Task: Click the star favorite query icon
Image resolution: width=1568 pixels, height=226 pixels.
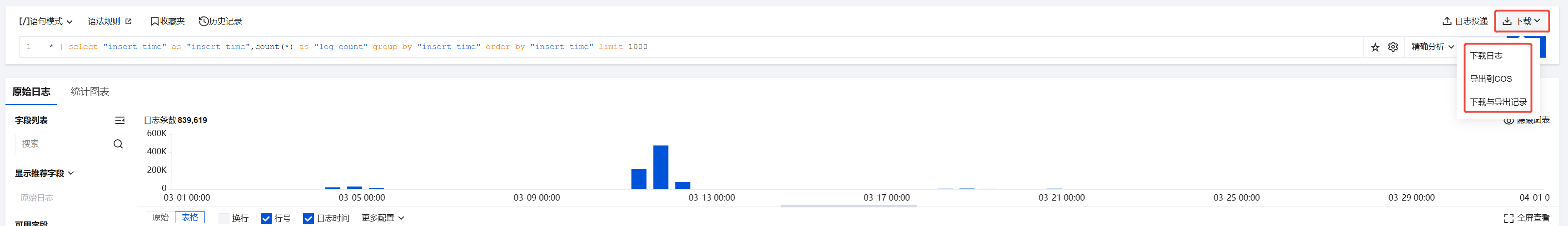Action: pyautogui.click(x=1375, y=47)
